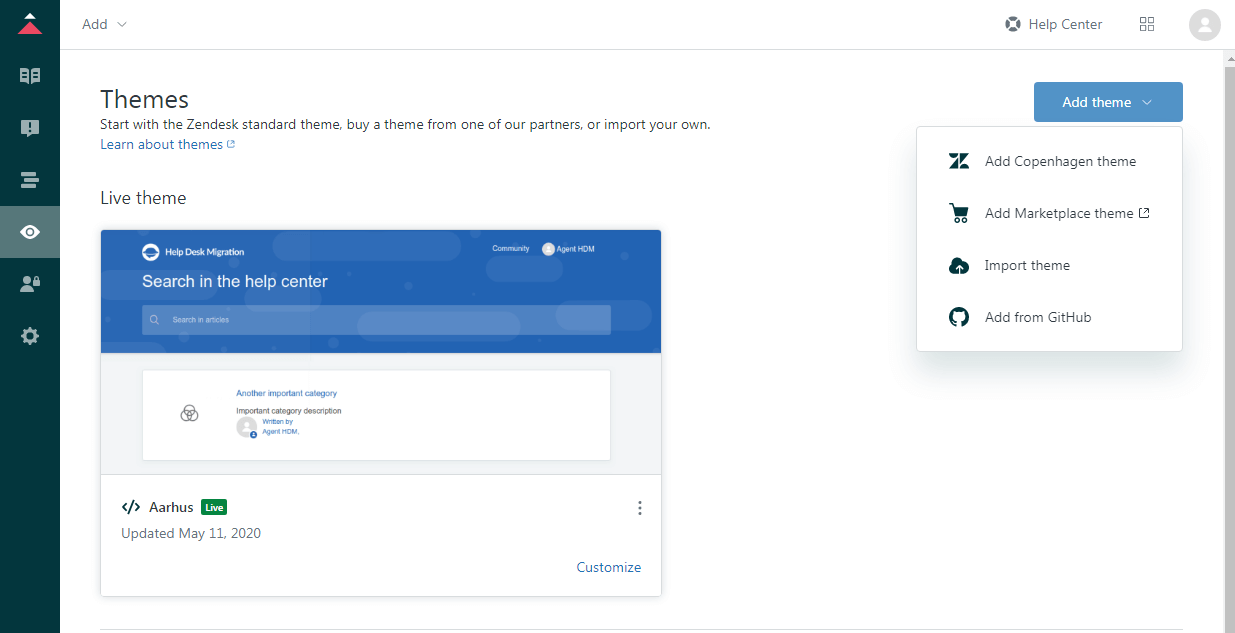The image size is (1235, 633).
Task: Click the arrange content icon in sidebar
Action: (29, 180)
